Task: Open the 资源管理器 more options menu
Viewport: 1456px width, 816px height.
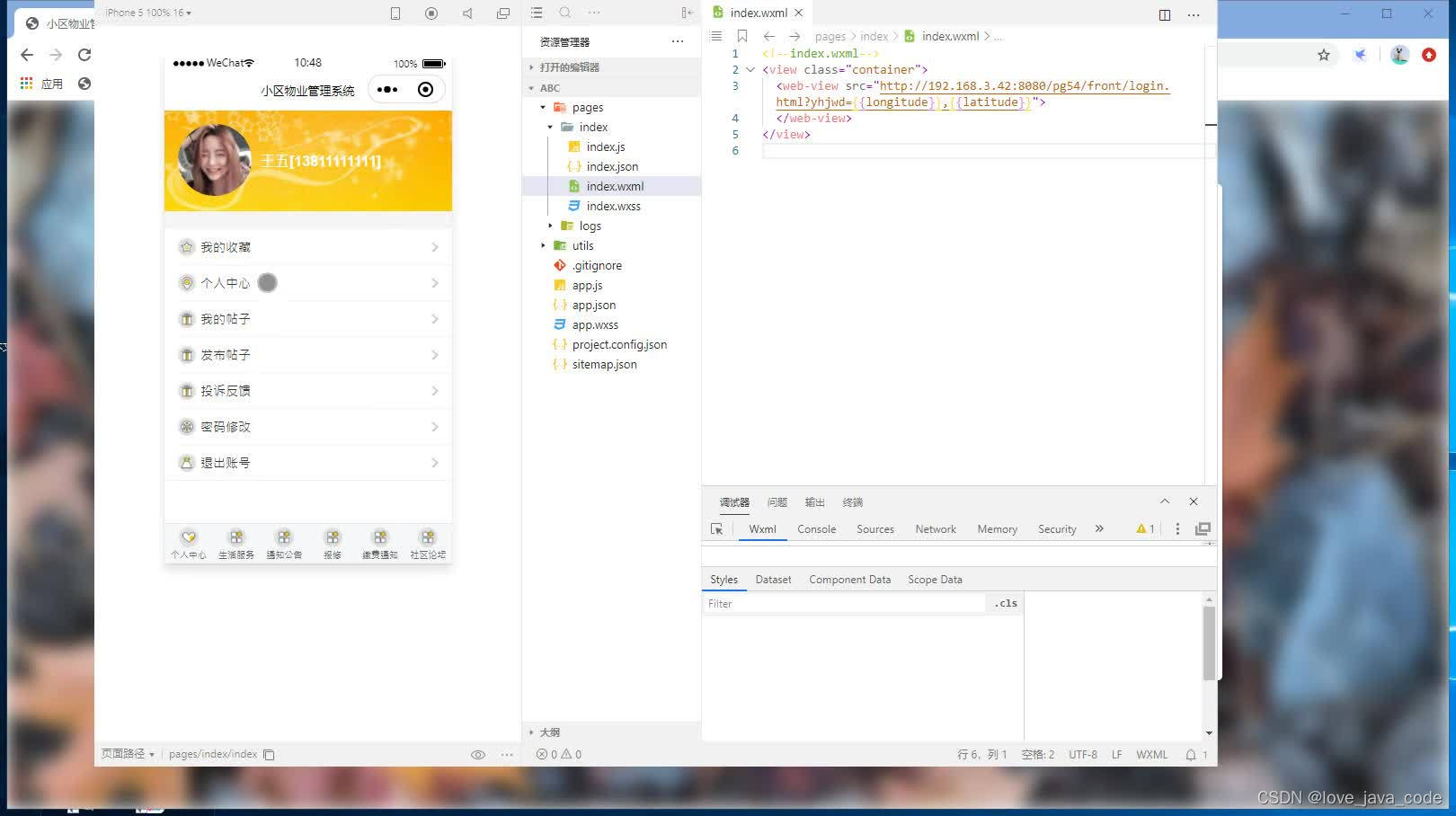Action: pos(678,41)
